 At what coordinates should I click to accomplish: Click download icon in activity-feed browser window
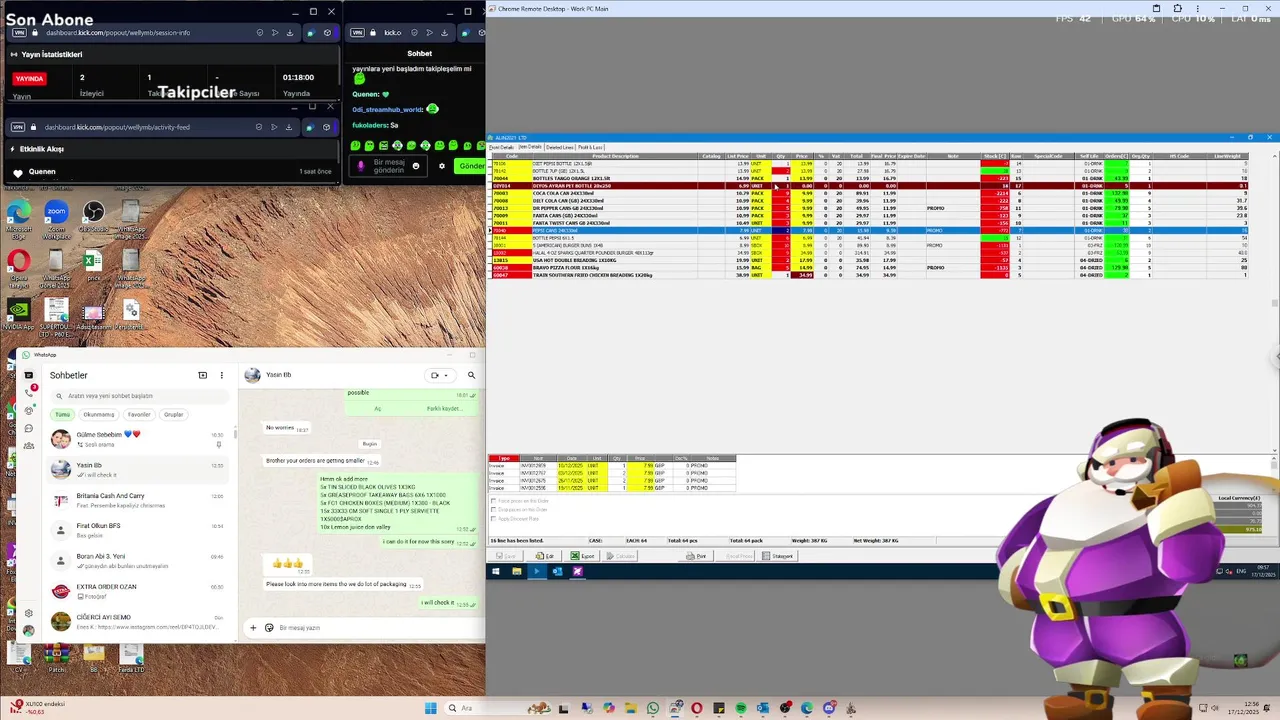290,127
